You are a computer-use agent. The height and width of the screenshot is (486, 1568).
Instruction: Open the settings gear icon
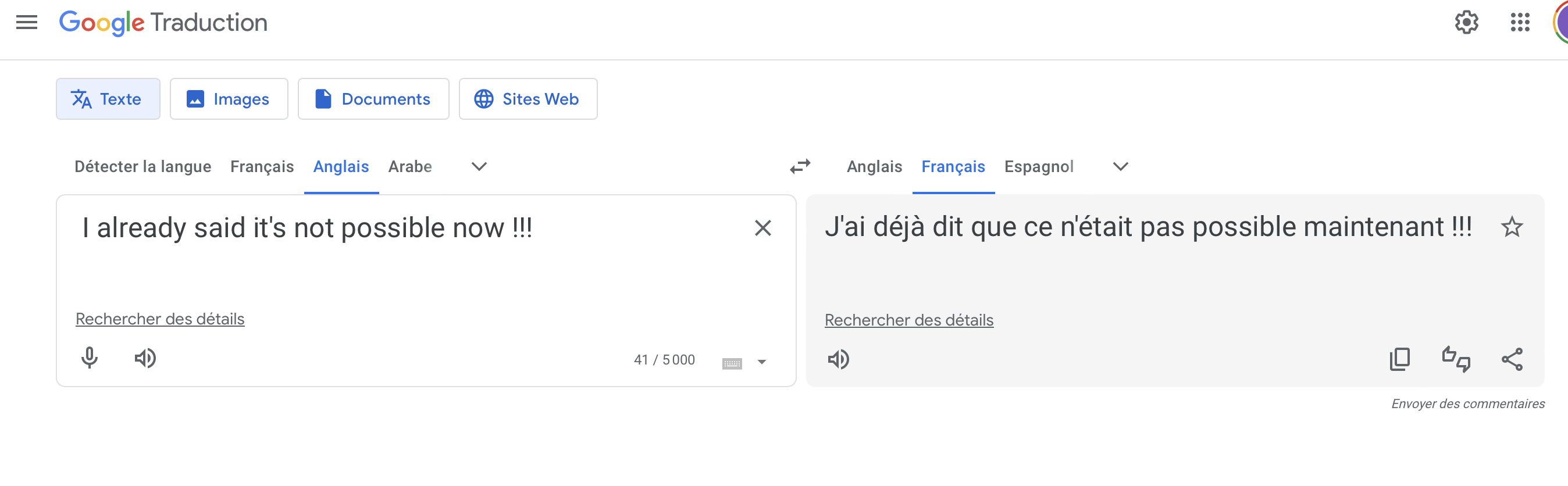[1466, 23]
